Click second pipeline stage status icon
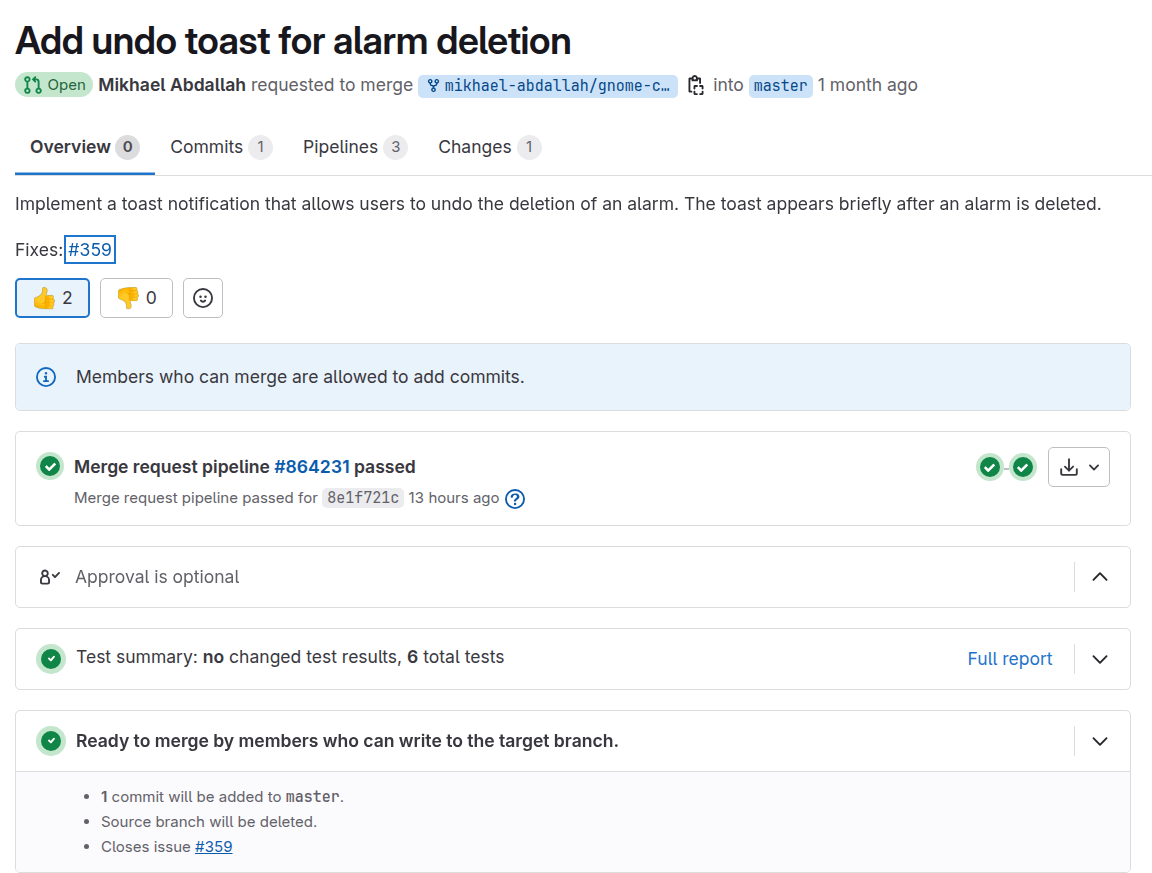This screenshot has height=873, width=1152. (1023, 467)
